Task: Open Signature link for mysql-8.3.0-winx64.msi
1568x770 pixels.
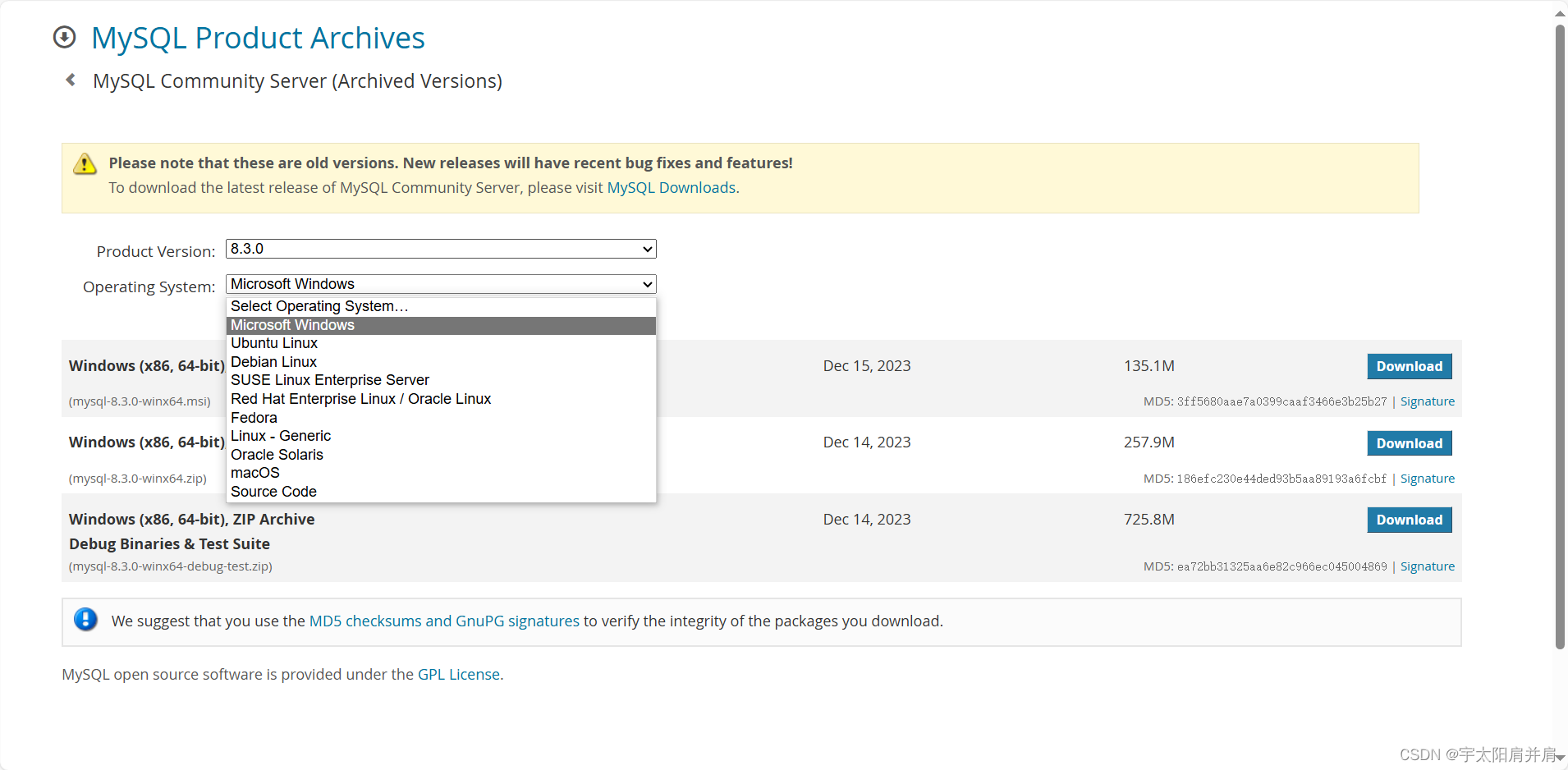Action: click(x=1427, y=401)
